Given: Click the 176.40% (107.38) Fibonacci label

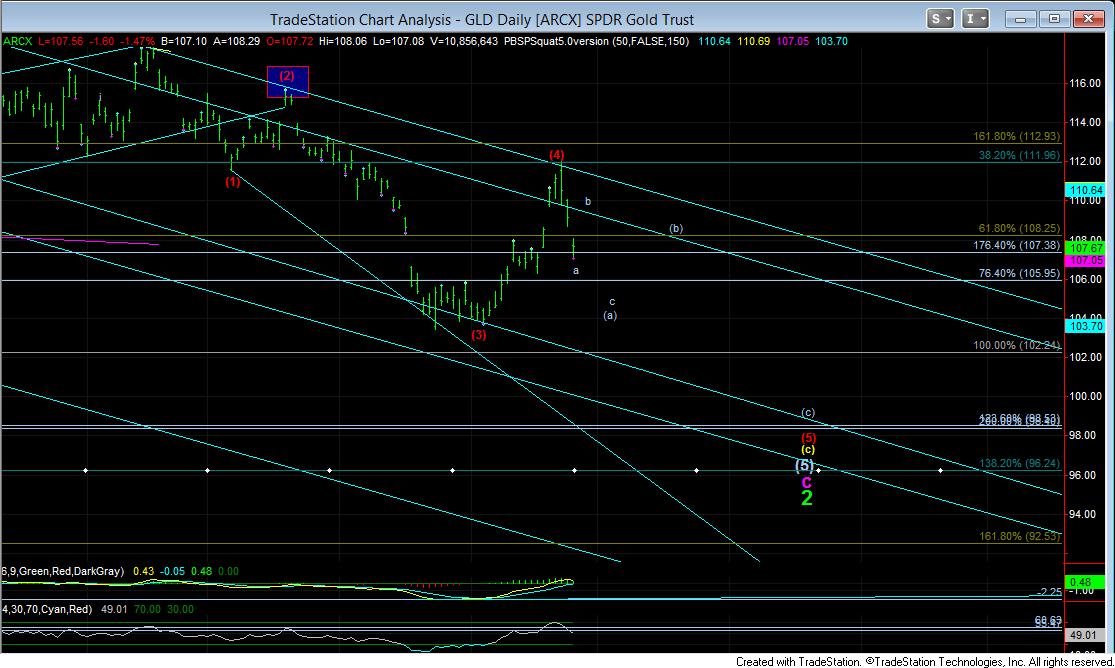Looking at the screenshot, I should (x=1016, y=245).
